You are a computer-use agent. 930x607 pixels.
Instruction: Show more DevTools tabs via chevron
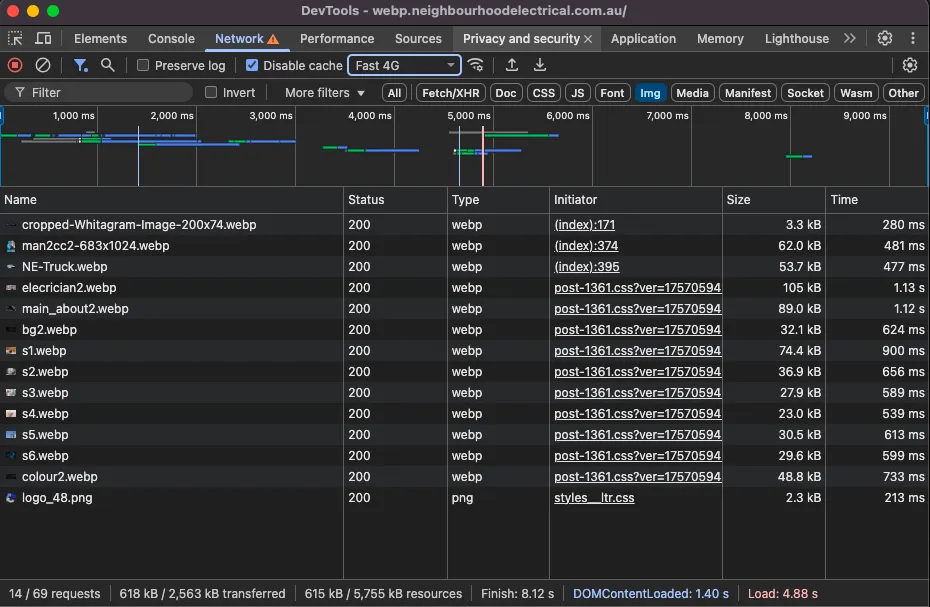(x=849, y=38)
